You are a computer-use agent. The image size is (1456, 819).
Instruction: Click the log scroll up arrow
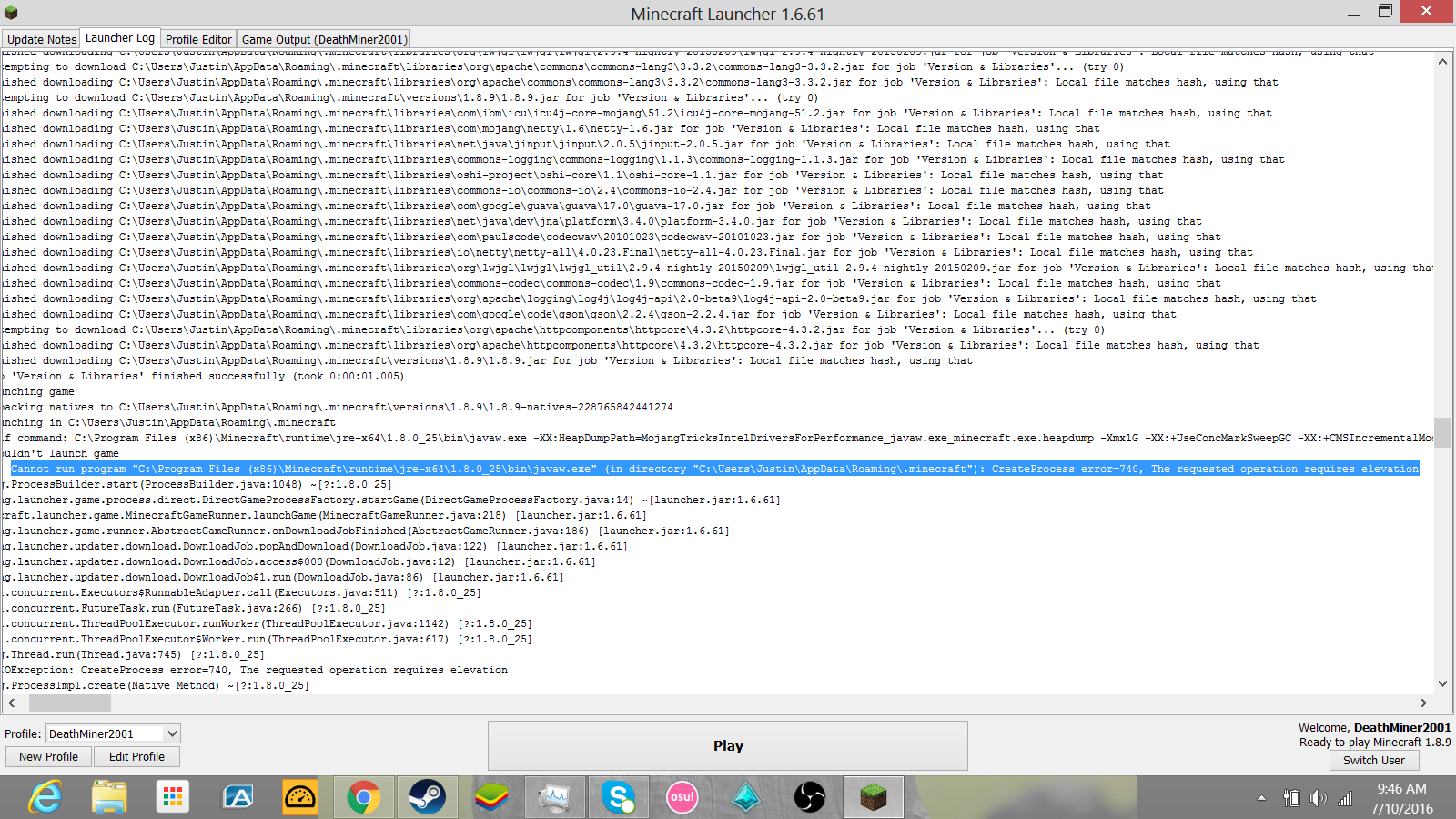coord(1442,62)
